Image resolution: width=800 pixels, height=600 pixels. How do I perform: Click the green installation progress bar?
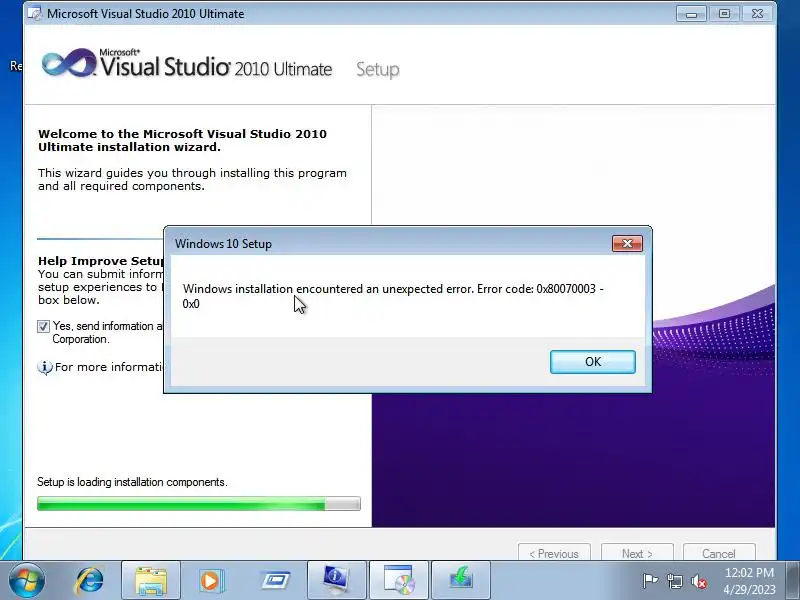(x=198, y=504)
